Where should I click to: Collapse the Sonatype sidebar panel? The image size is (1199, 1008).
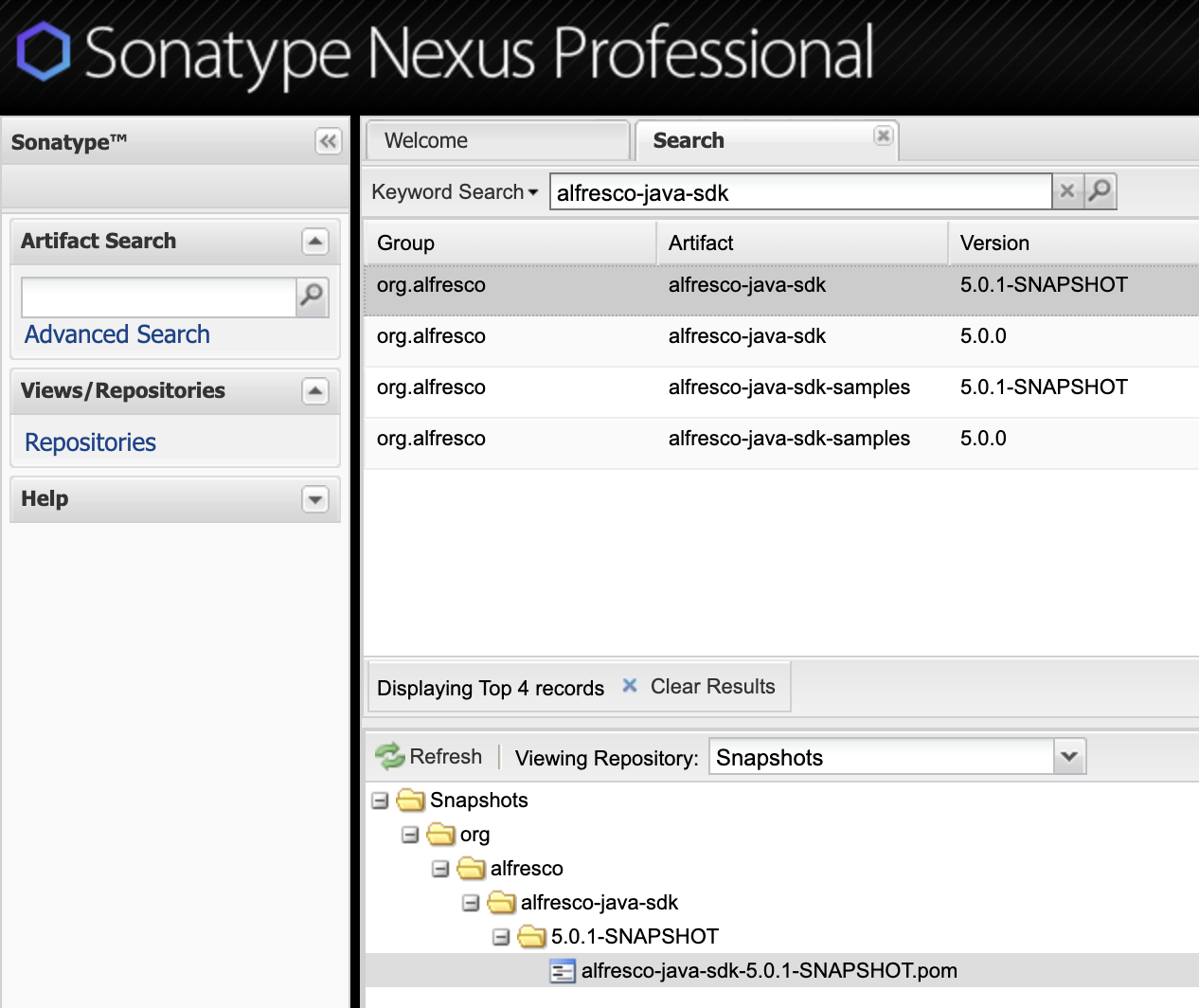click(x=328, y=142)
